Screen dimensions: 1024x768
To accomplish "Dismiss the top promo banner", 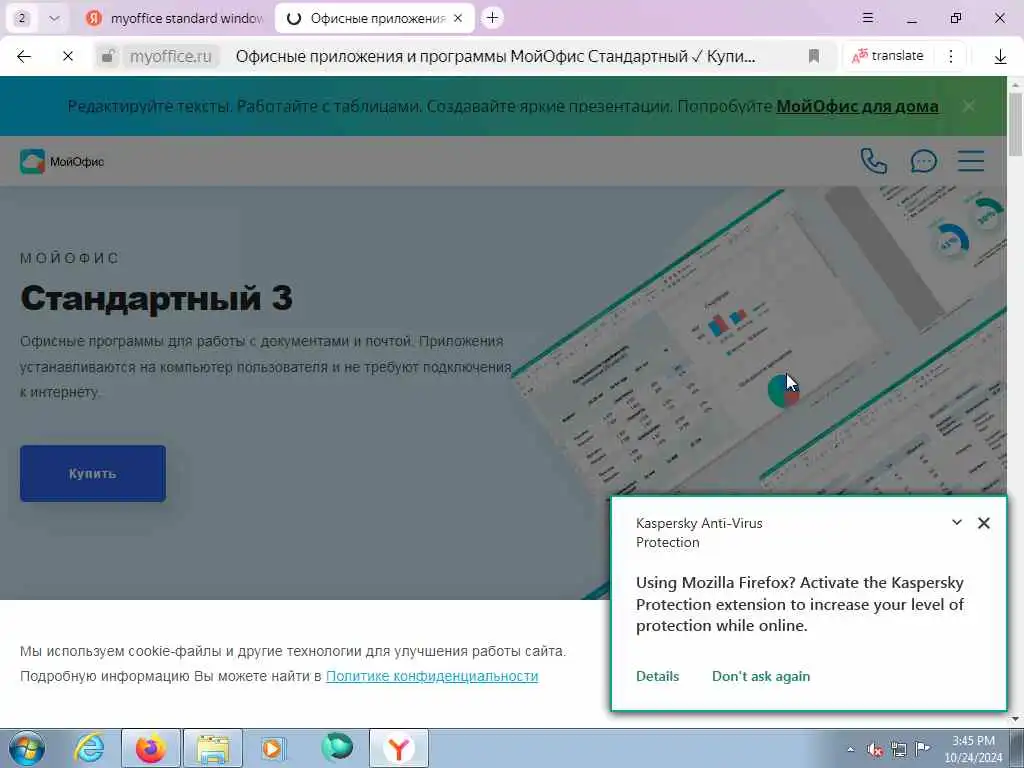I will tap(969, 106).
